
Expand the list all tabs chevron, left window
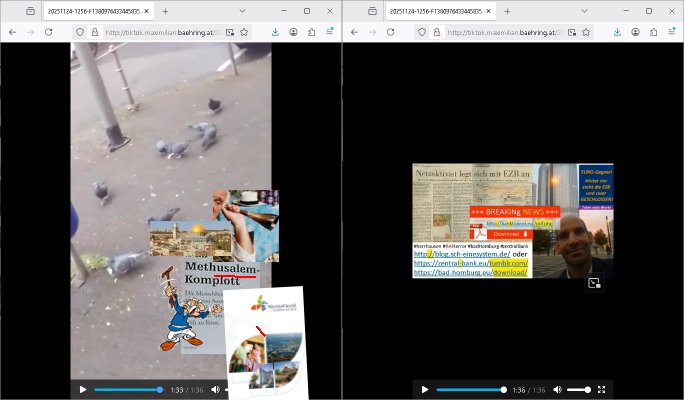tap(242, 11)
